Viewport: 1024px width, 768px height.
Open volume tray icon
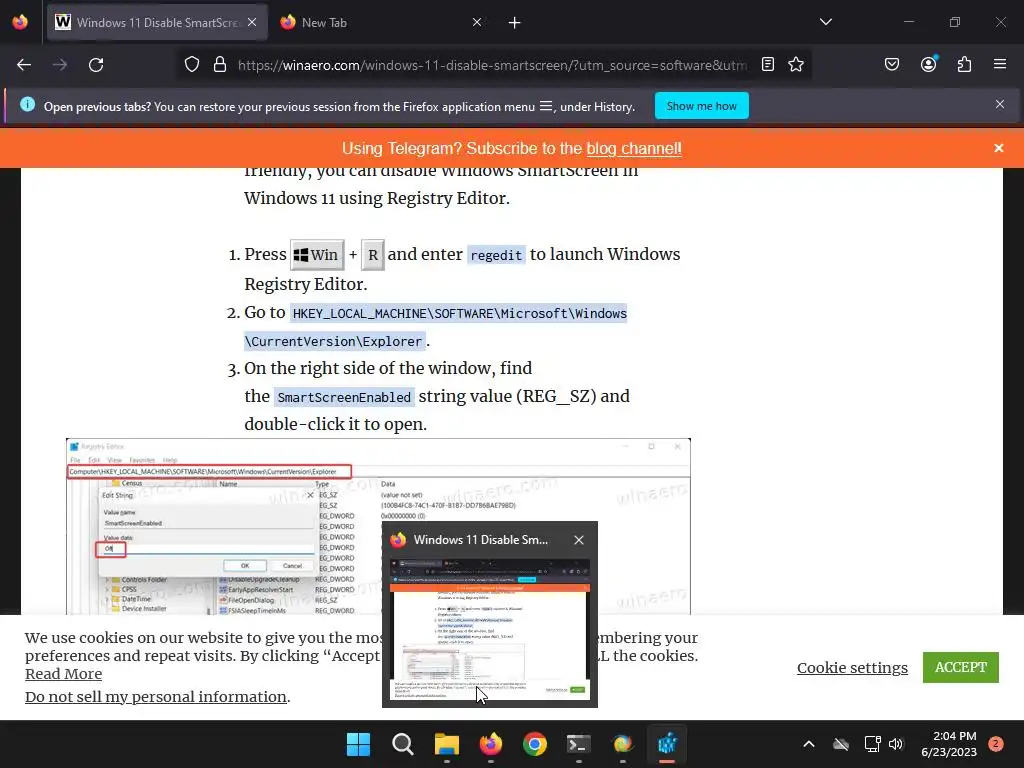pyautogui.click(x=896, y=744)
